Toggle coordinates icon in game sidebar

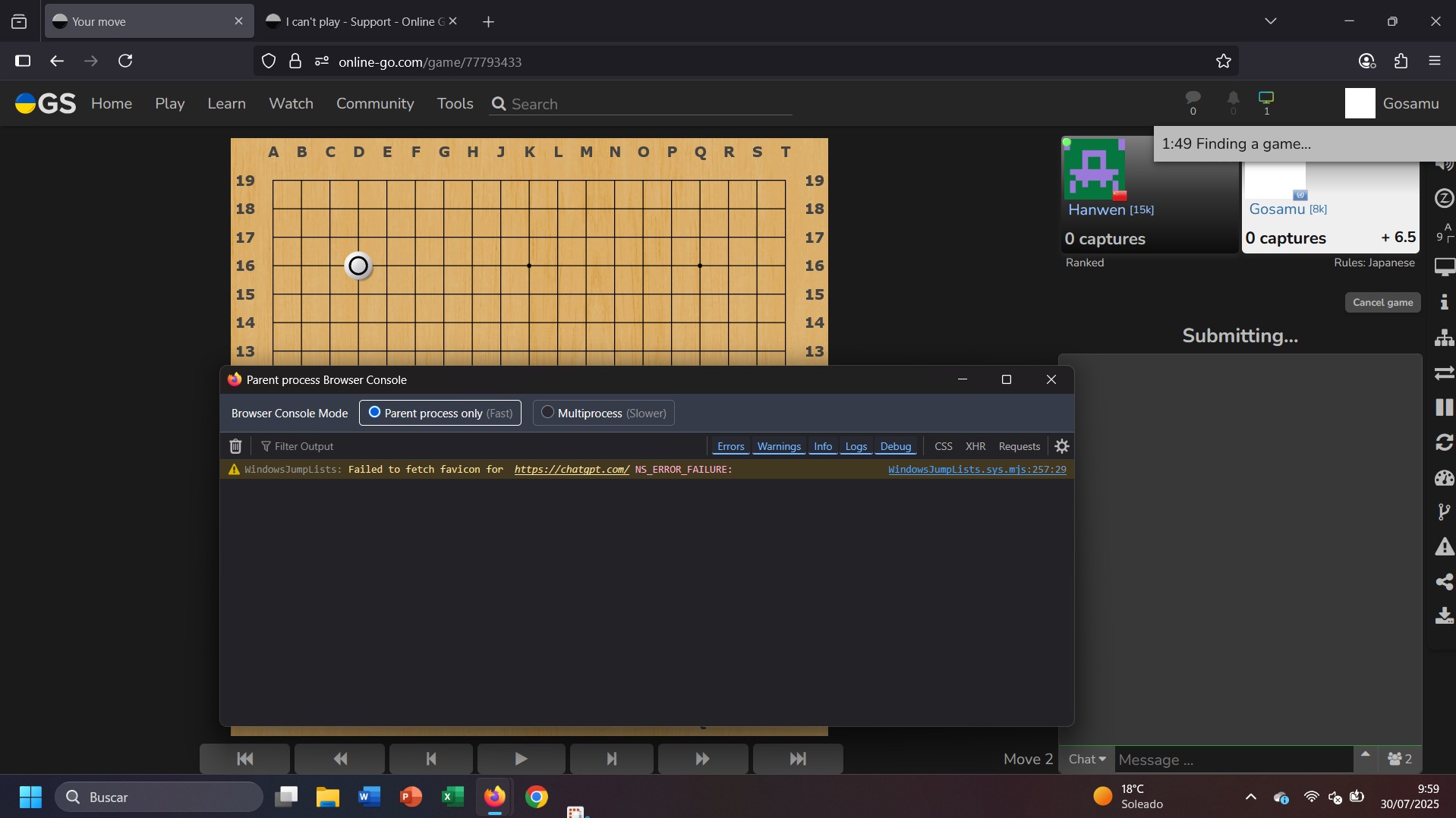[1444, 233]
